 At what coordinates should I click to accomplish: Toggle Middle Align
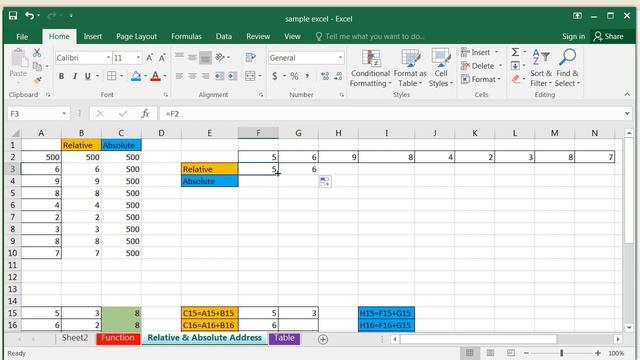click(192, 57)
